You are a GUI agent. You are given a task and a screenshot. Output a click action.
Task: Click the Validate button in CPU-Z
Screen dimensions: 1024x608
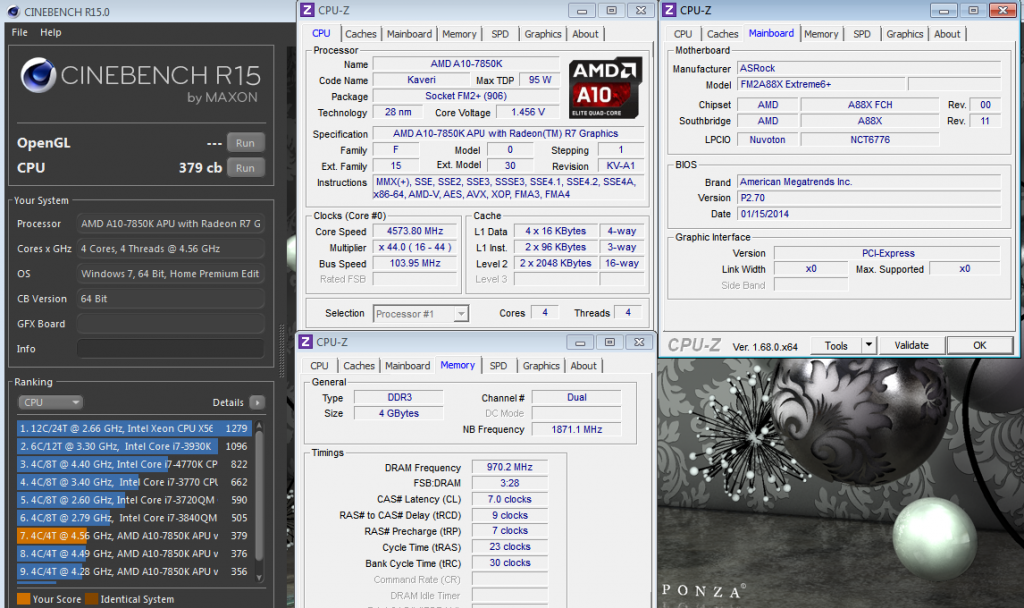click(x=911, y=345)
